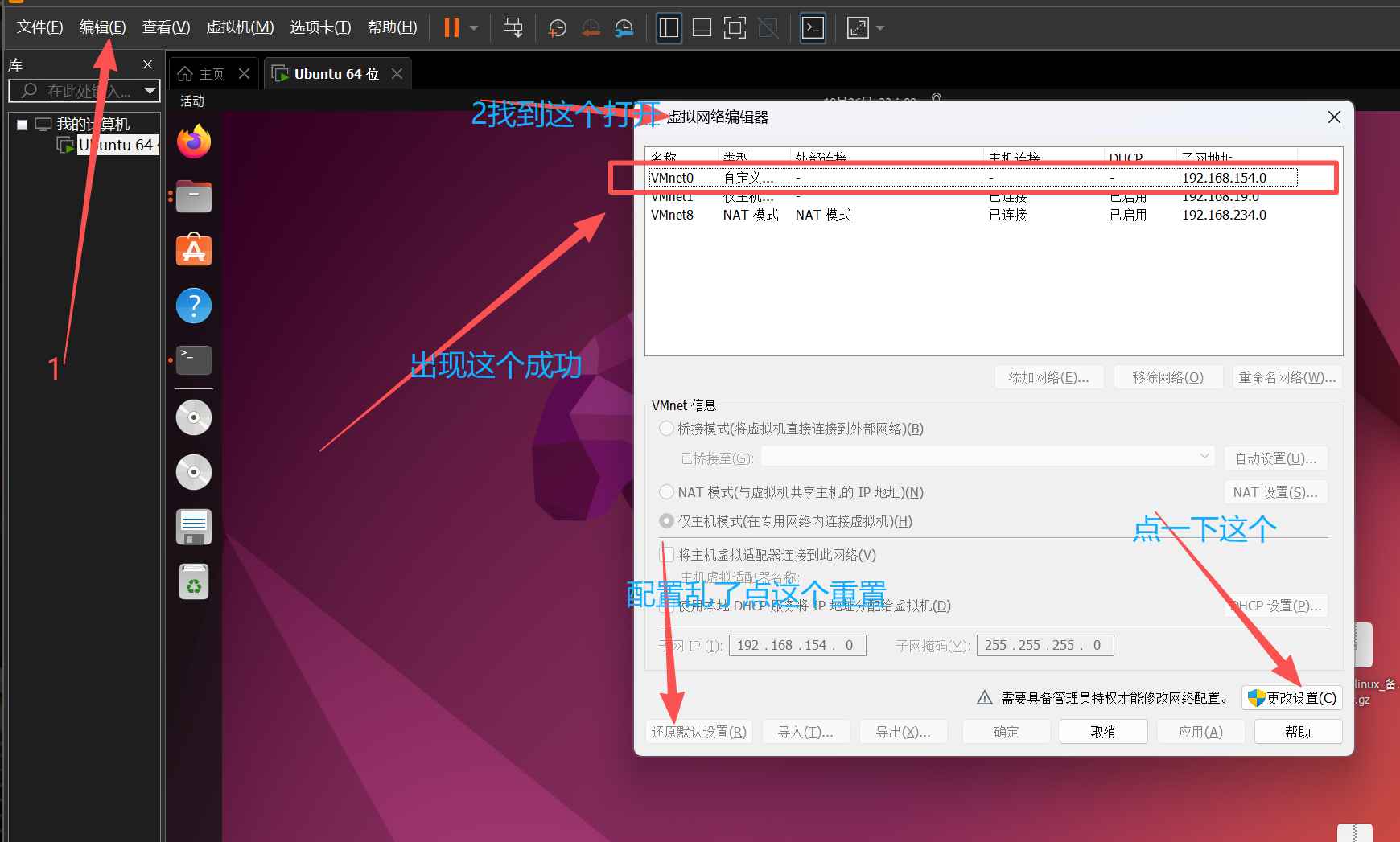Click 还原默认设置(R) to reset
The height and width of the screenshot is (842, 1400).
[x=699, y=732]
